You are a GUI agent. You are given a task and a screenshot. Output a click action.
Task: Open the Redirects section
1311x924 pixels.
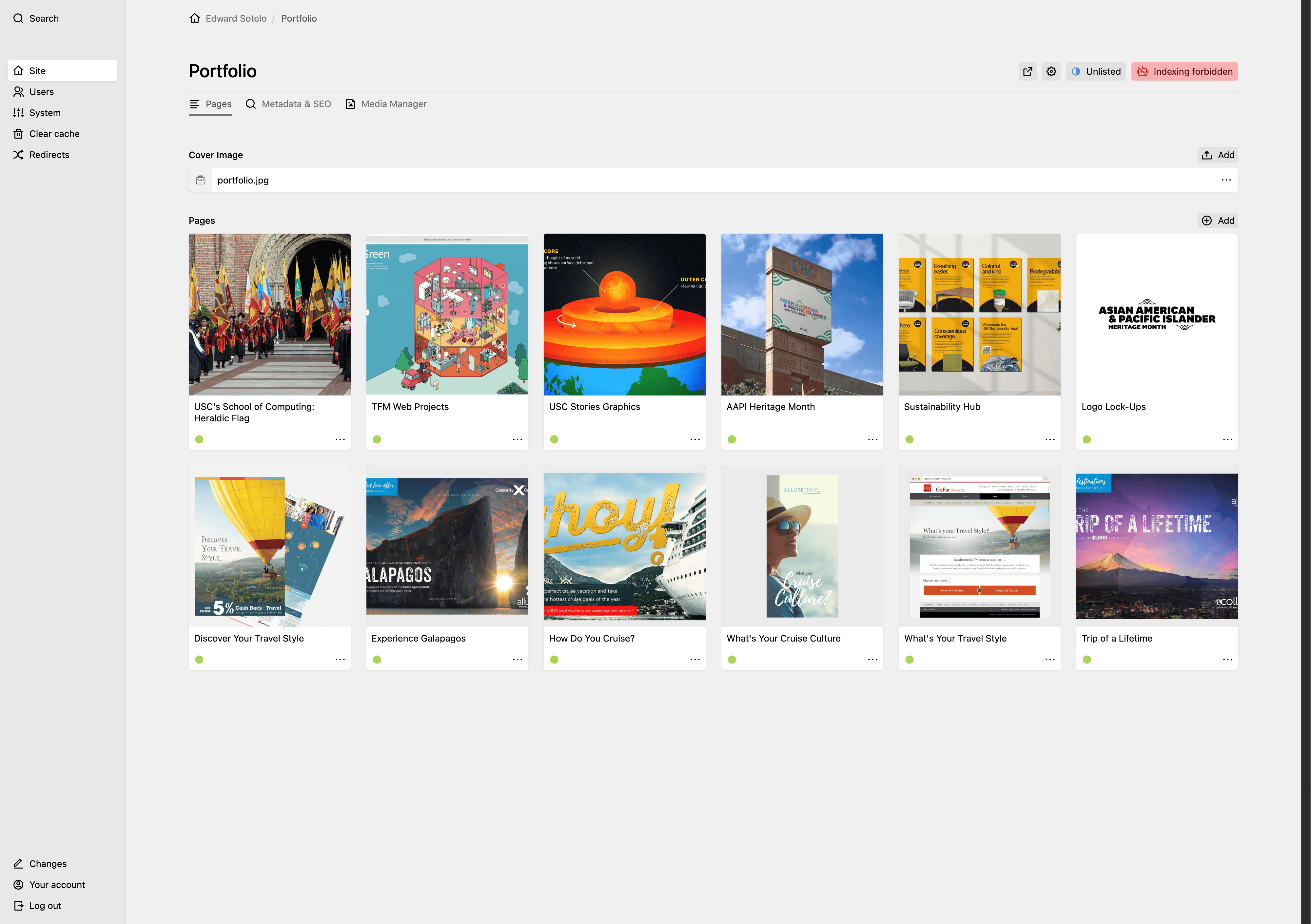[x=63, y=155]
